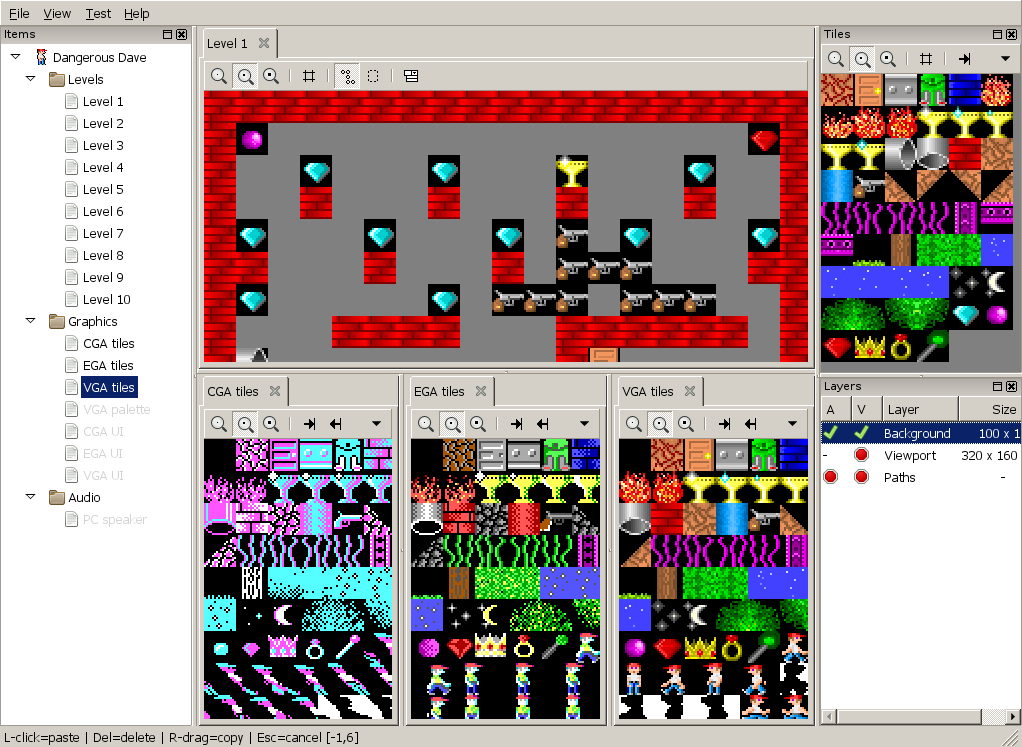Open the Test menu
Image resolution: width=1022 pixels, height=747 pixels.
pyautogui.click(x=98, y=13)
